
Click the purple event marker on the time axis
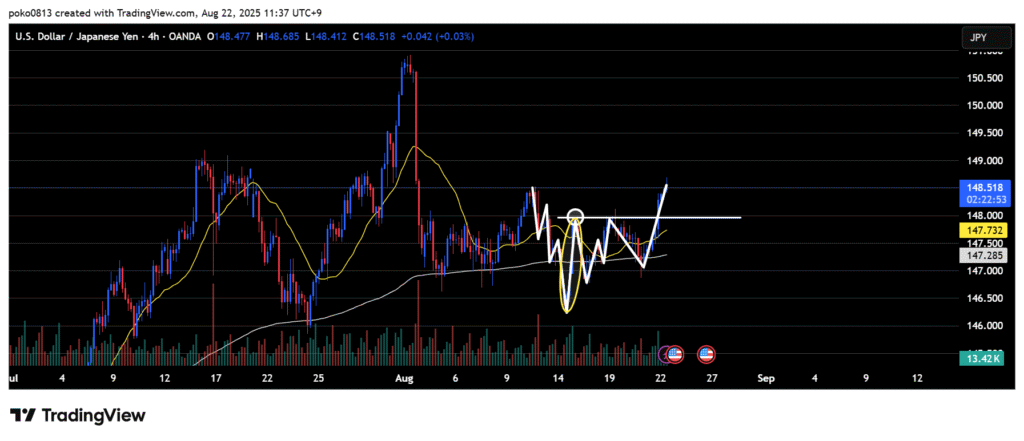(x=664, y=354)
